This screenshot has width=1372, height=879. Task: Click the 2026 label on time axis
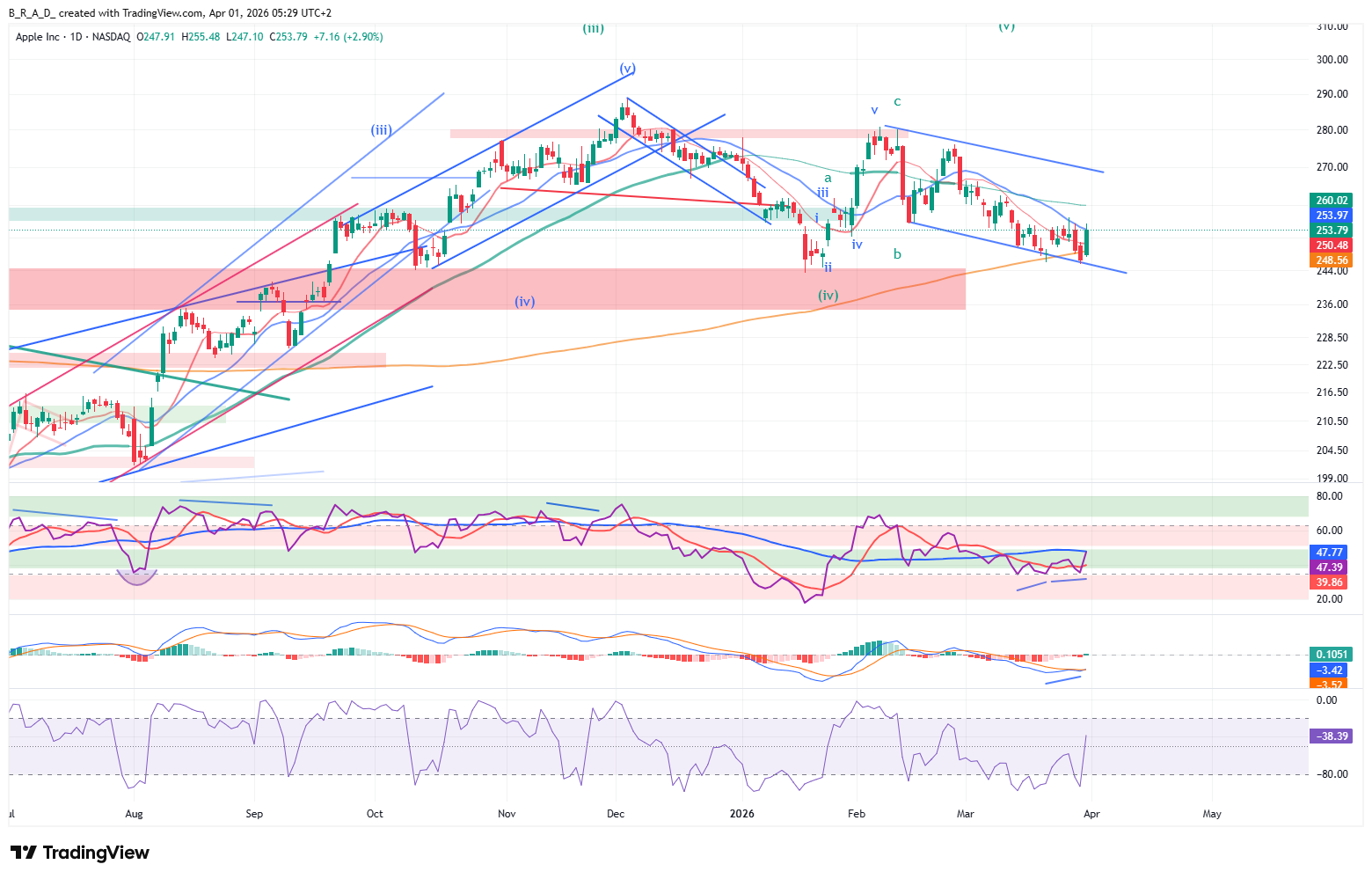coord(742,814)
